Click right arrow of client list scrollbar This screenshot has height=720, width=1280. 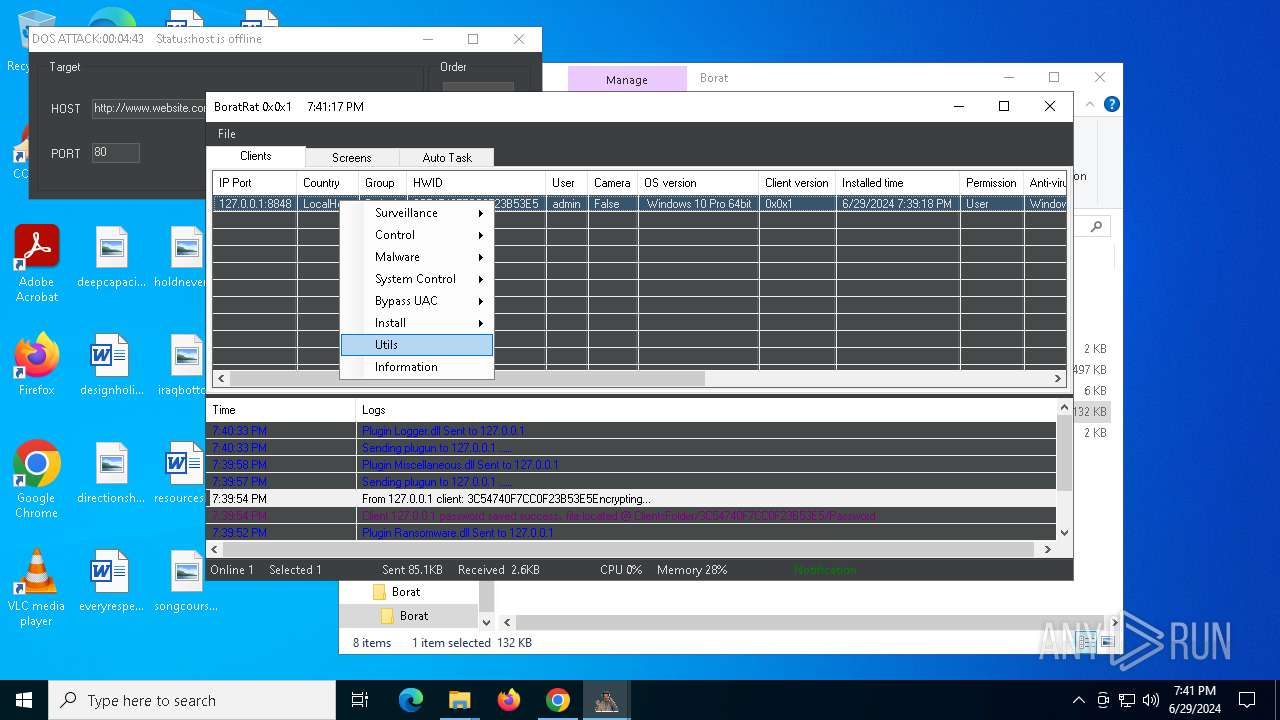[x=1058, y=379]
